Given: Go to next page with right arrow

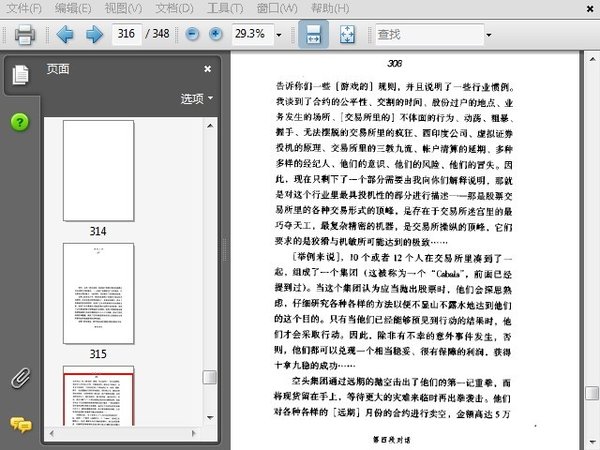Looking at the screenshot, I should click(x=95, y=34).
